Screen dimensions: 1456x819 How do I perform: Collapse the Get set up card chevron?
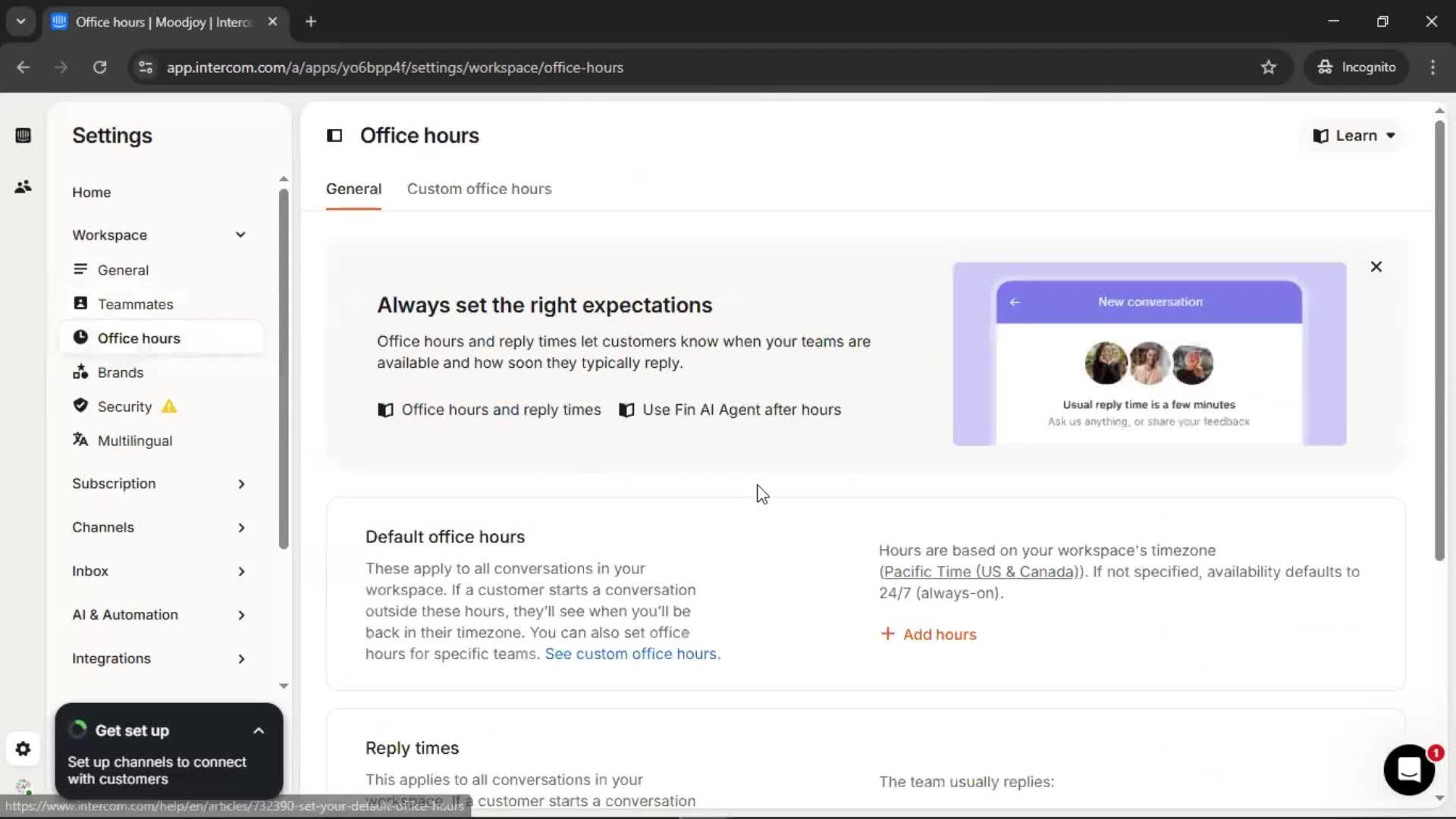pyautogui.click(x=259, y=731)
